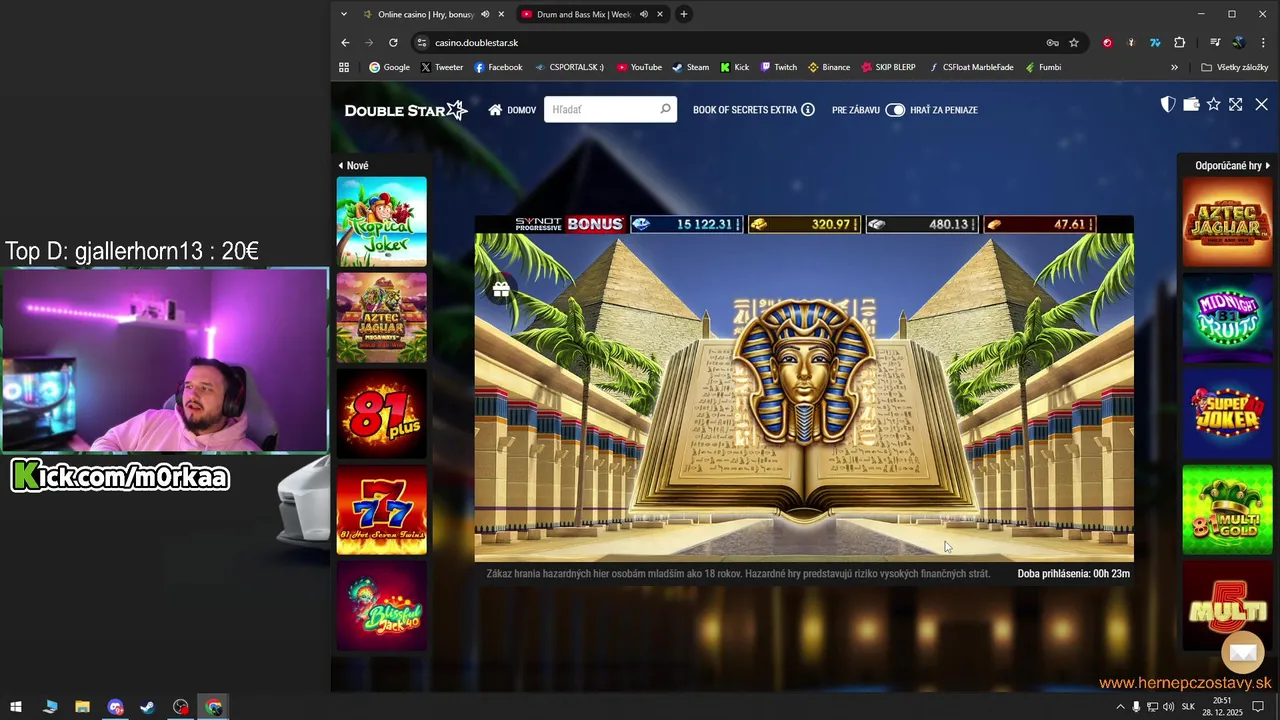
Task: Close the Drum and Bass Mix tab
Action: (660, 14)
